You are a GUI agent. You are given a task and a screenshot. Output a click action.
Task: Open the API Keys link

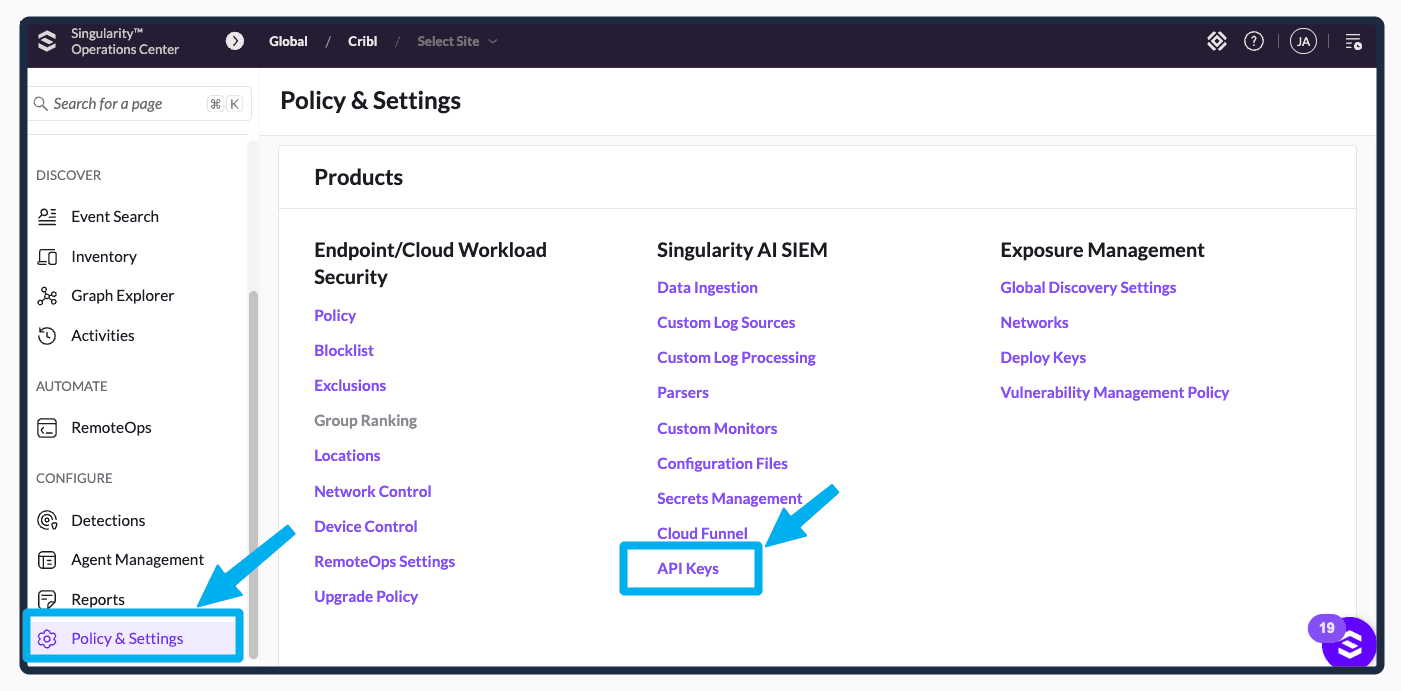click(x=688, y=568)
